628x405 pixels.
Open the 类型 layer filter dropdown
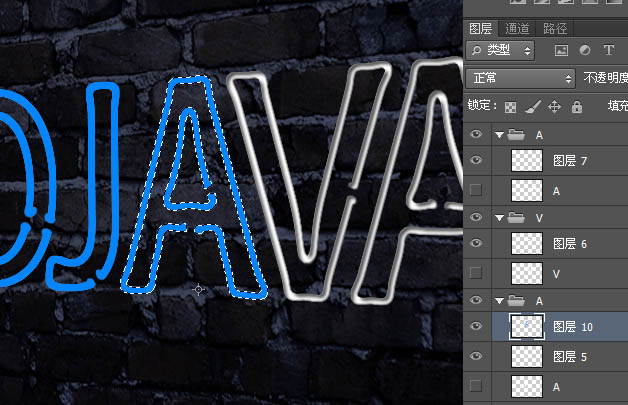(x=501, y=50)
